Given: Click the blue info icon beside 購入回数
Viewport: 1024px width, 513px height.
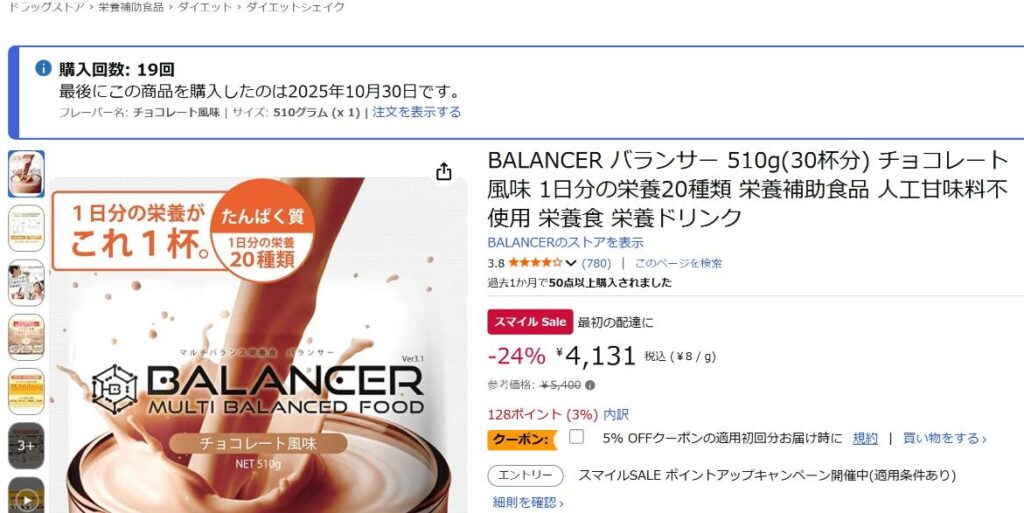Looking at the screenshot, I should click(x=43, y=68).
